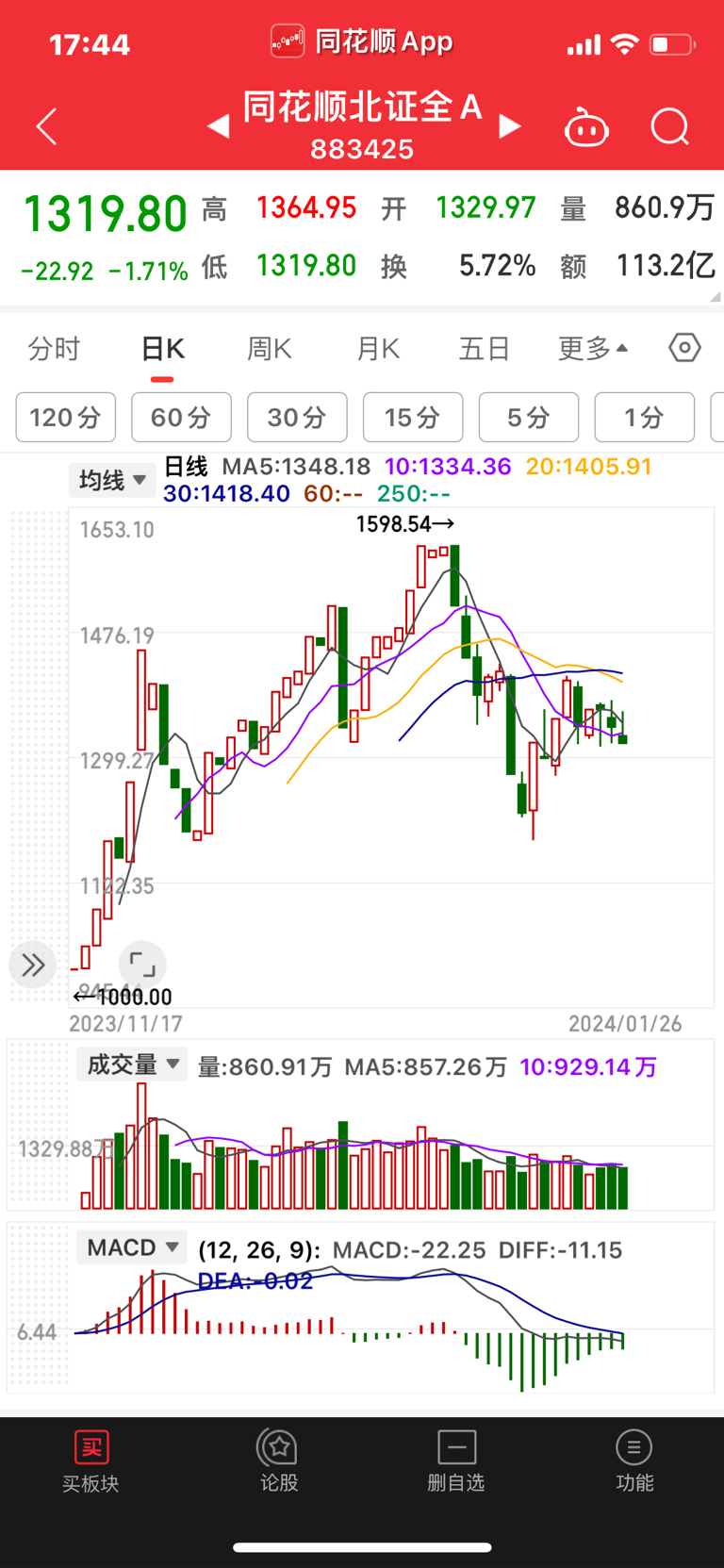Tap peak label 1598.54
This screenshot has width=724, height=1568.
(x=404, y=524)
